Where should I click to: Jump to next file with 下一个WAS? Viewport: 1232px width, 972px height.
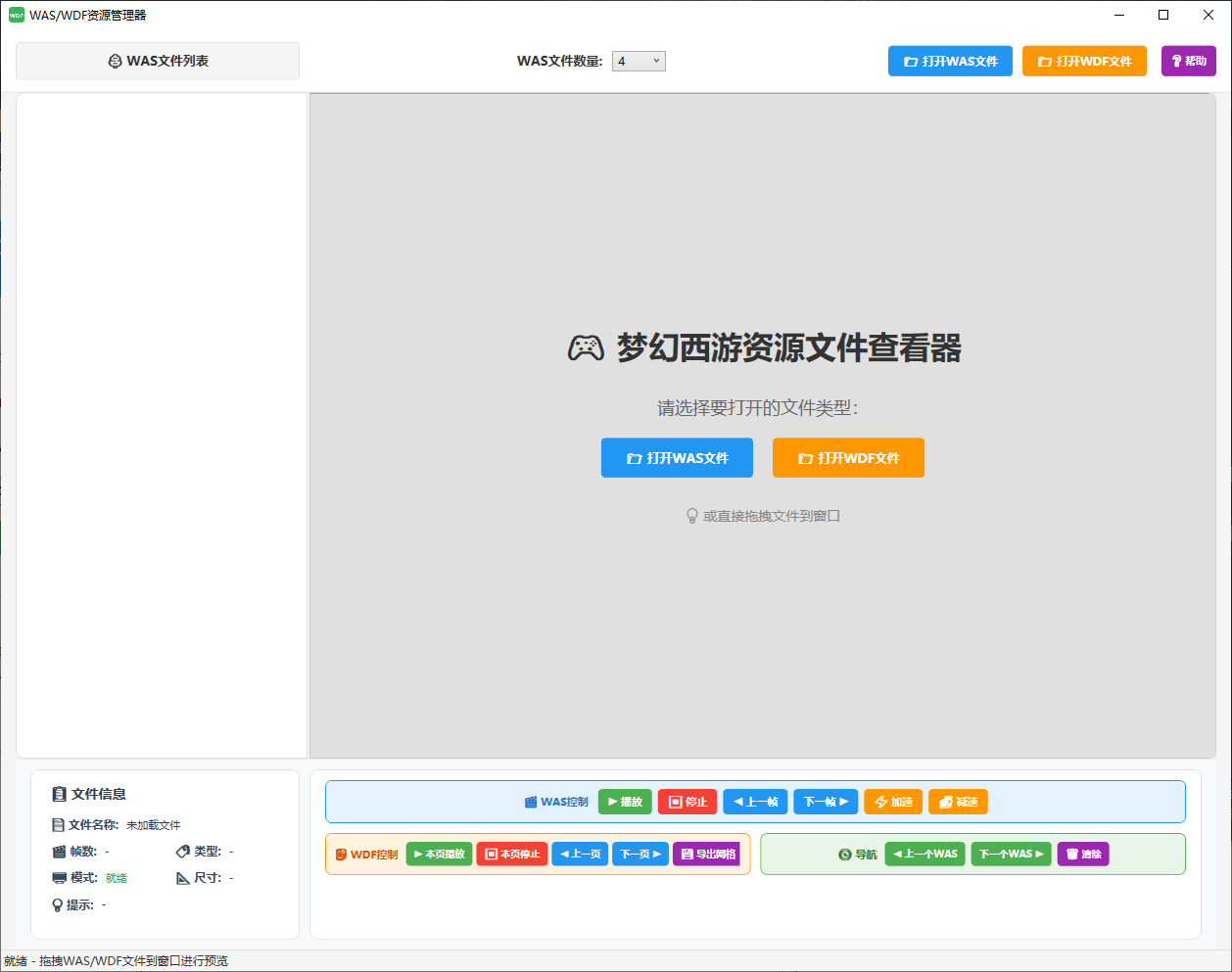pyautogui.click(x=1012, y=855)
